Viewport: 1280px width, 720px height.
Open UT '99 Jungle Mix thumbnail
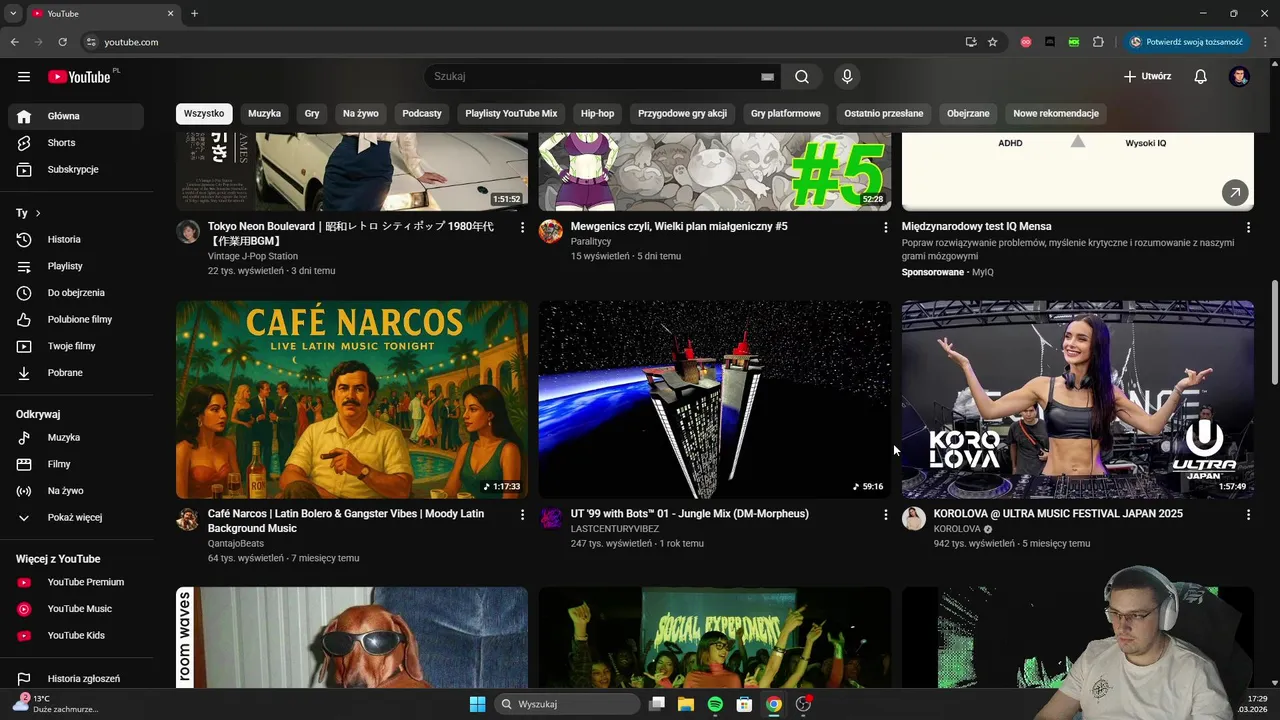click(715, 400)
